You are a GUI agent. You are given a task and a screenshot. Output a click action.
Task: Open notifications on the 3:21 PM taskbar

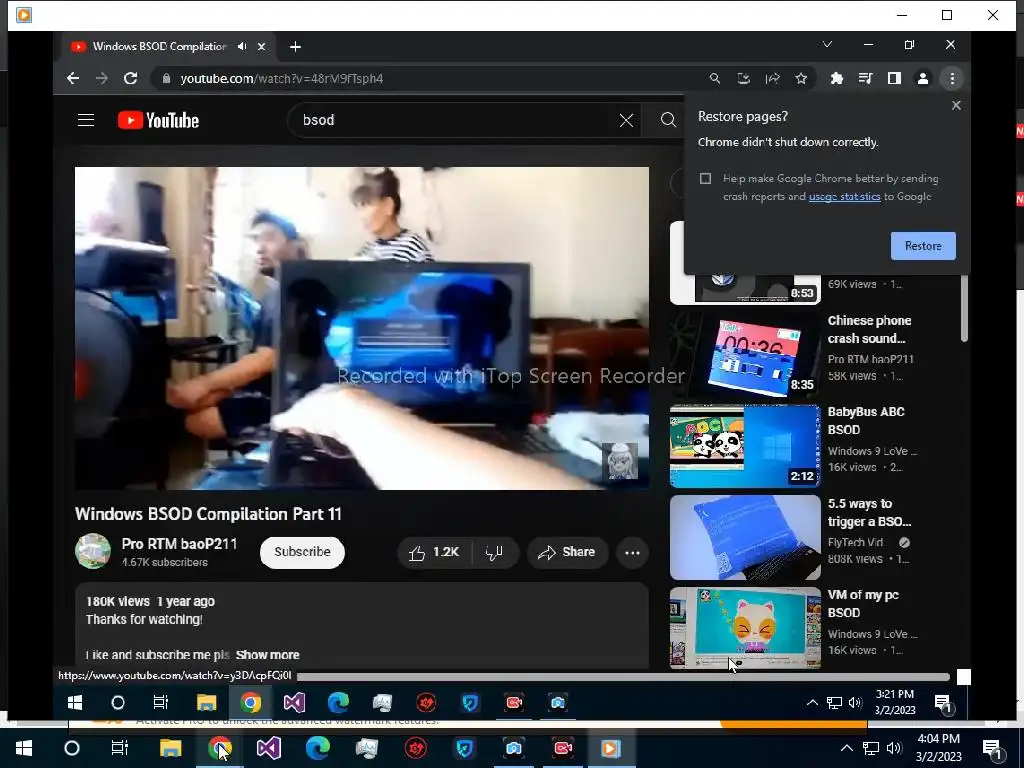pos(942,703)
